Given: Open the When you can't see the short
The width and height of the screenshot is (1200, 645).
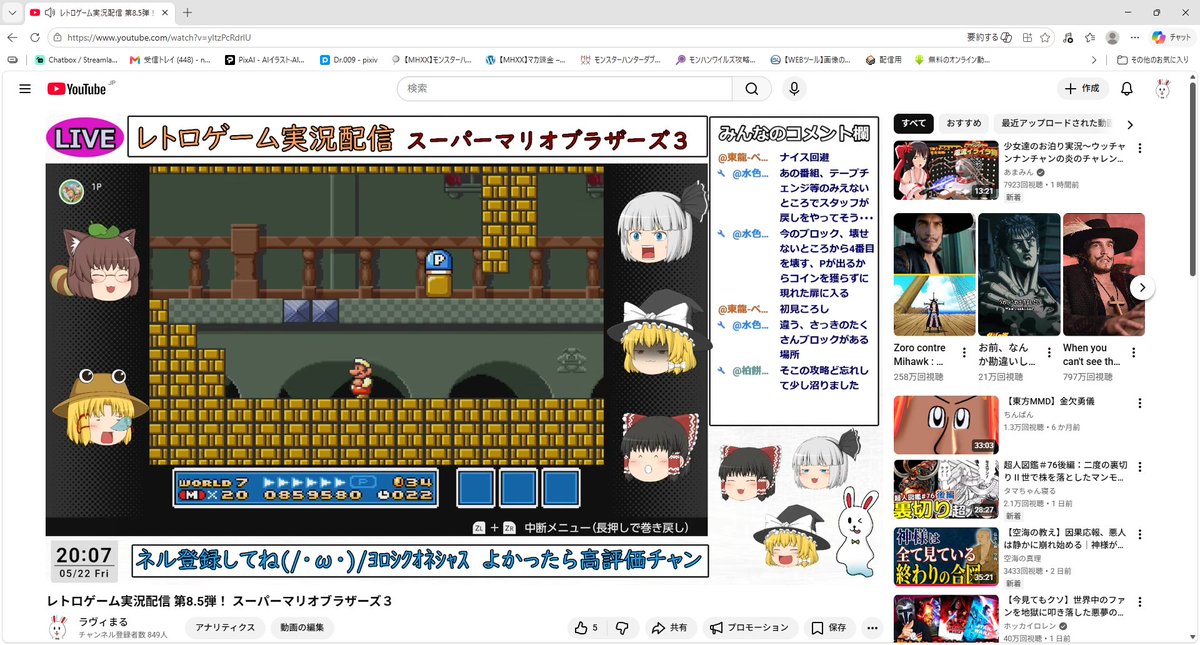Looking at the screenshot, I should point(1104,274).
